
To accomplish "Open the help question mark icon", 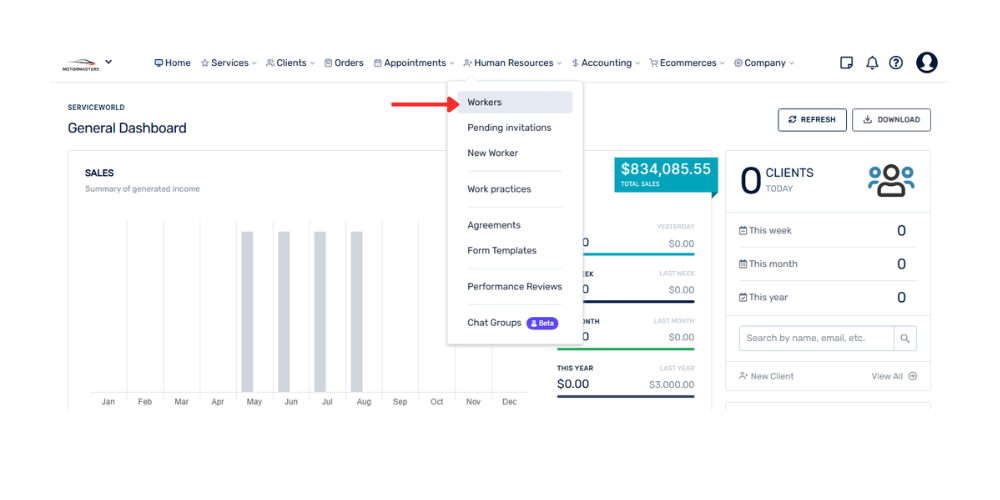I will coord(896,63).
